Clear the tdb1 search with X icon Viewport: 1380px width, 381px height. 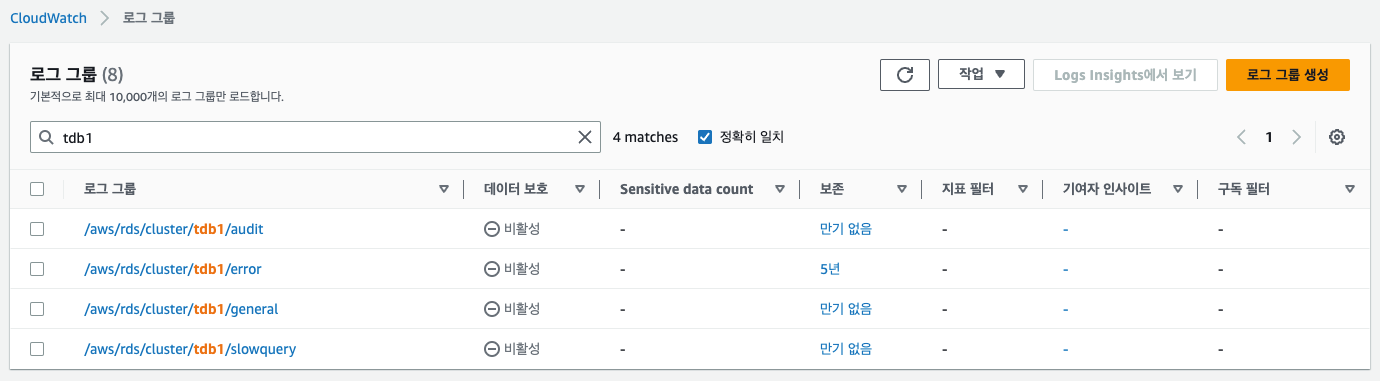tap(585, 137)
